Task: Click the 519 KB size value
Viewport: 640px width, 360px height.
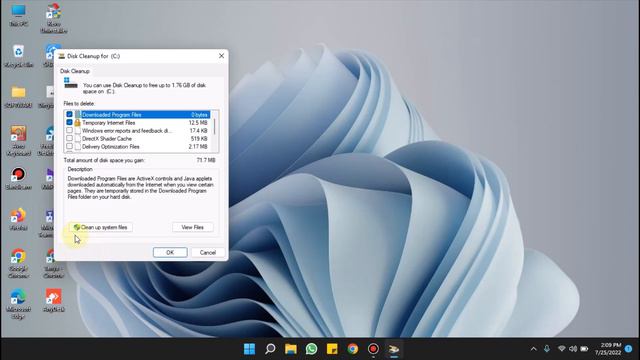Action: 199,139
